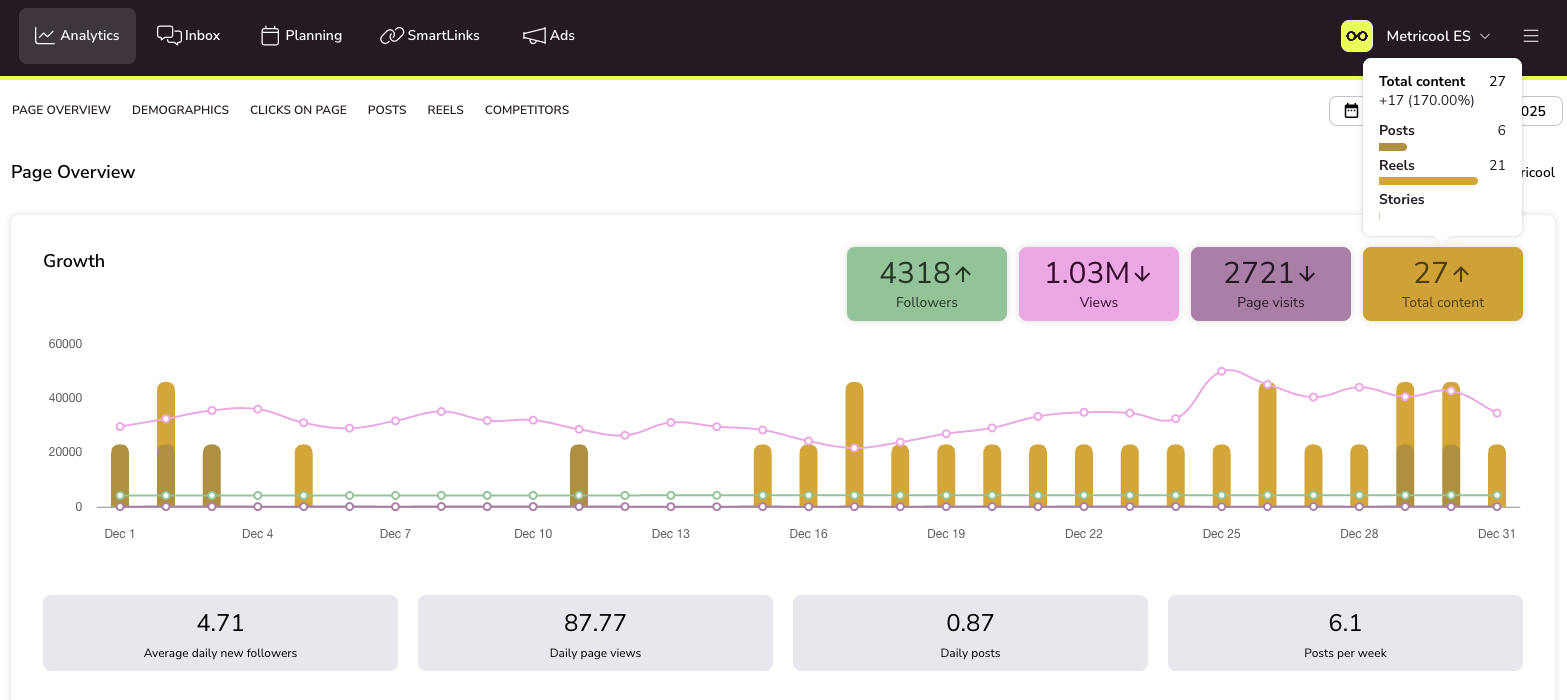Click the Total content gold card
This screenshot has height=700, width=1567.
[1442, 284]
